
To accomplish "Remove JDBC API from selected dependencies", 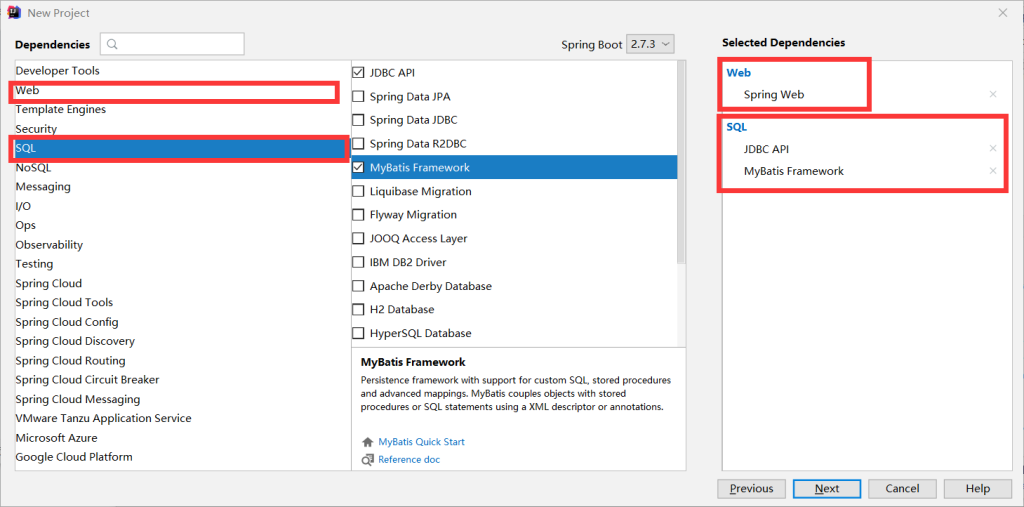I will [x=992, y=149].
